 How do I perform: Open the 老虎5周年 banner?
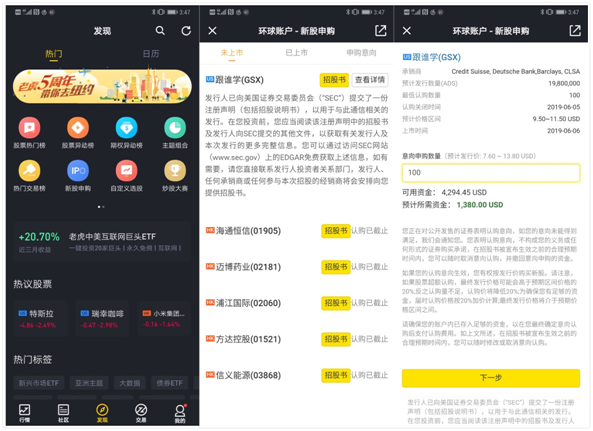click(x=102, y=87)
